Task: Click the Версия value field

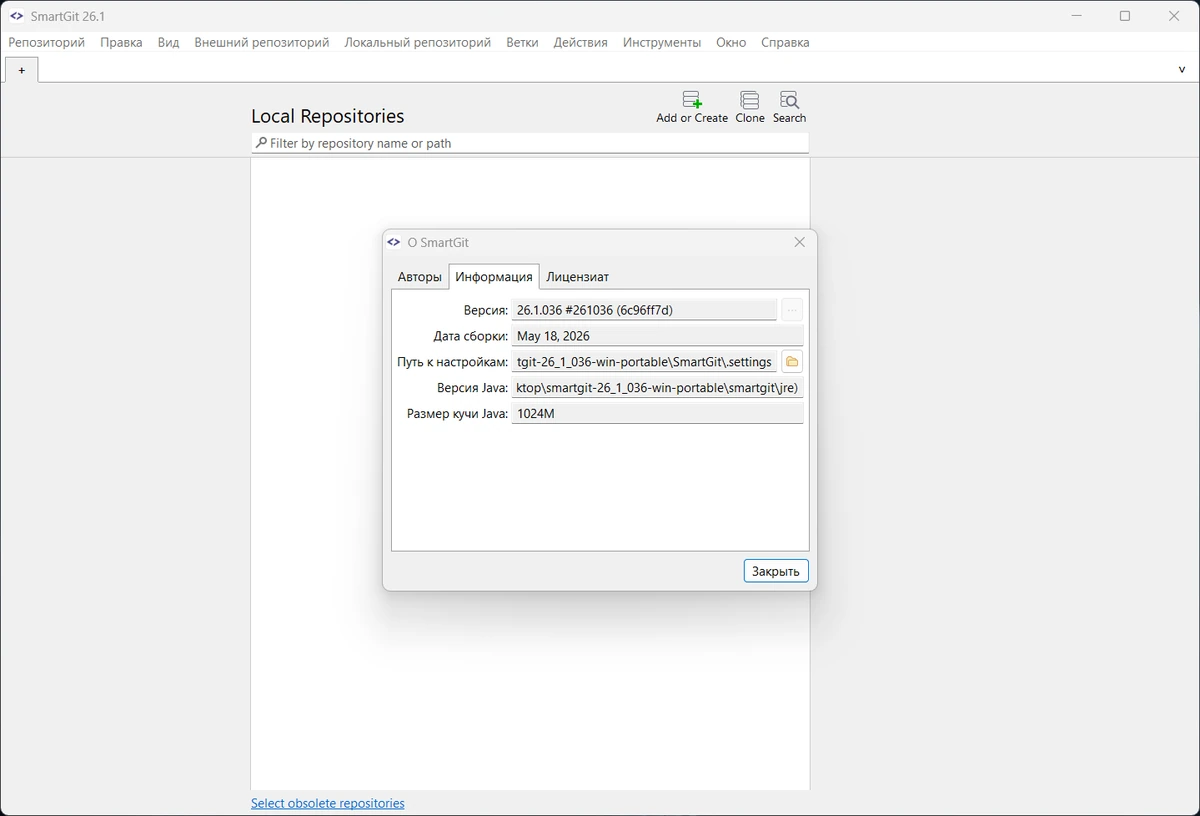Action: tap(644, 310)
